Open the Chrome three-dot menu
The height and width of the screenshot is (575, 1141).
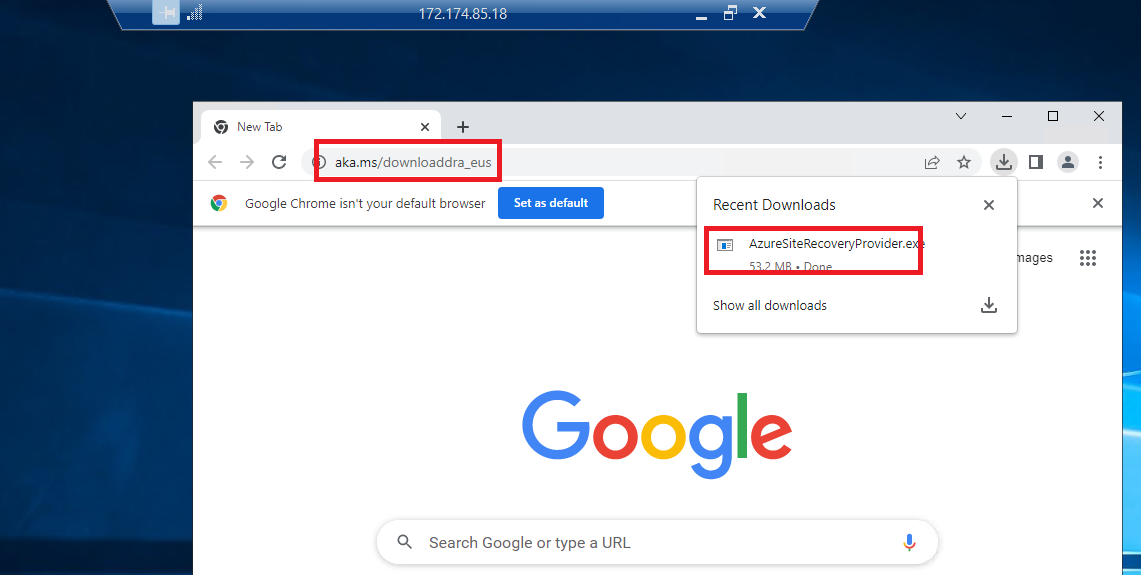(1100, 162)
